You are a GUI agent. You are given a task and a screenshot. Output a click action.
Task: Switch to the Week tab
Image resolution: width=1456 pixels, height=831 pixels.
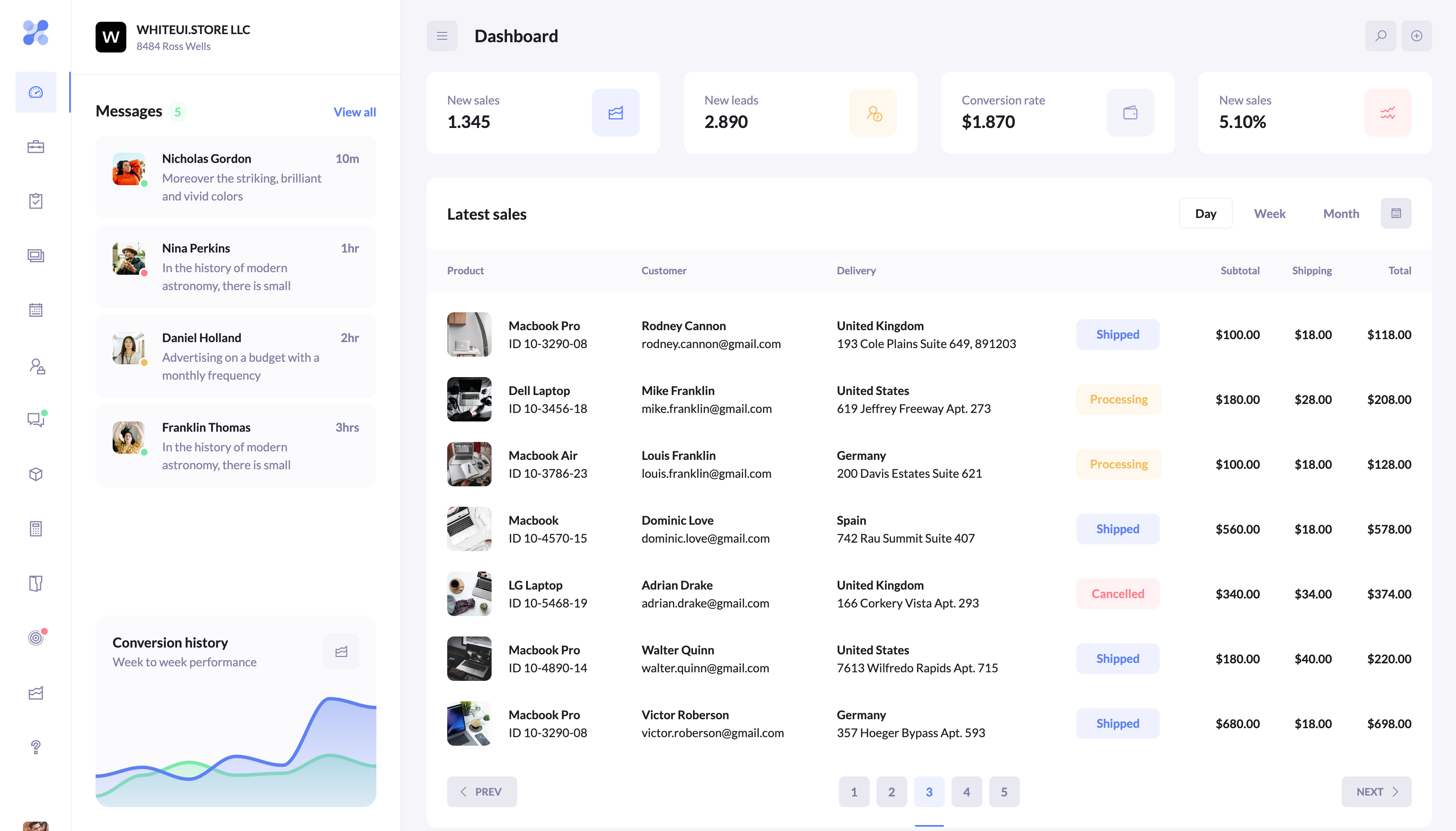tap(1270, 213)
